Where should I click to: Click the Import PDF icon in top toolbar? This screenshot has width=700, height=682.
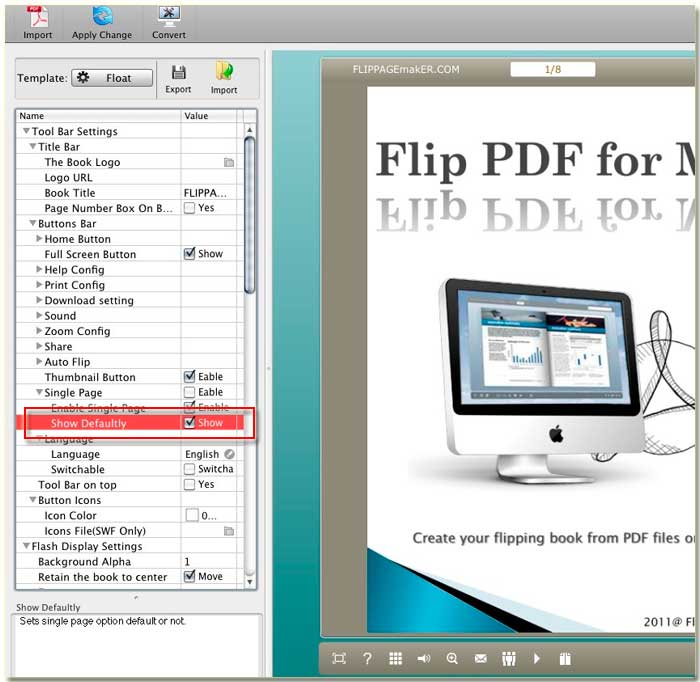[38, 17]
